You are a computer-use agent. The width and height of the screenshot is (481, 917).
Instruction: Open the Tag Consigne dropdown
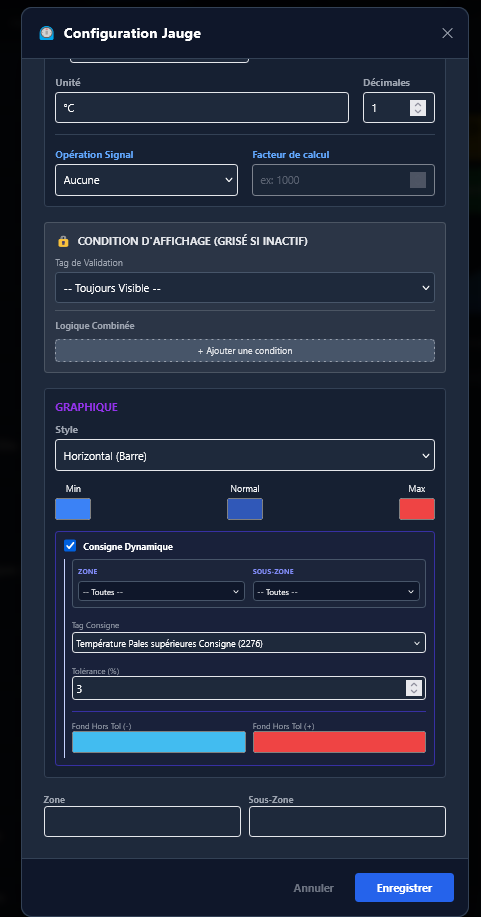(249, 643)
